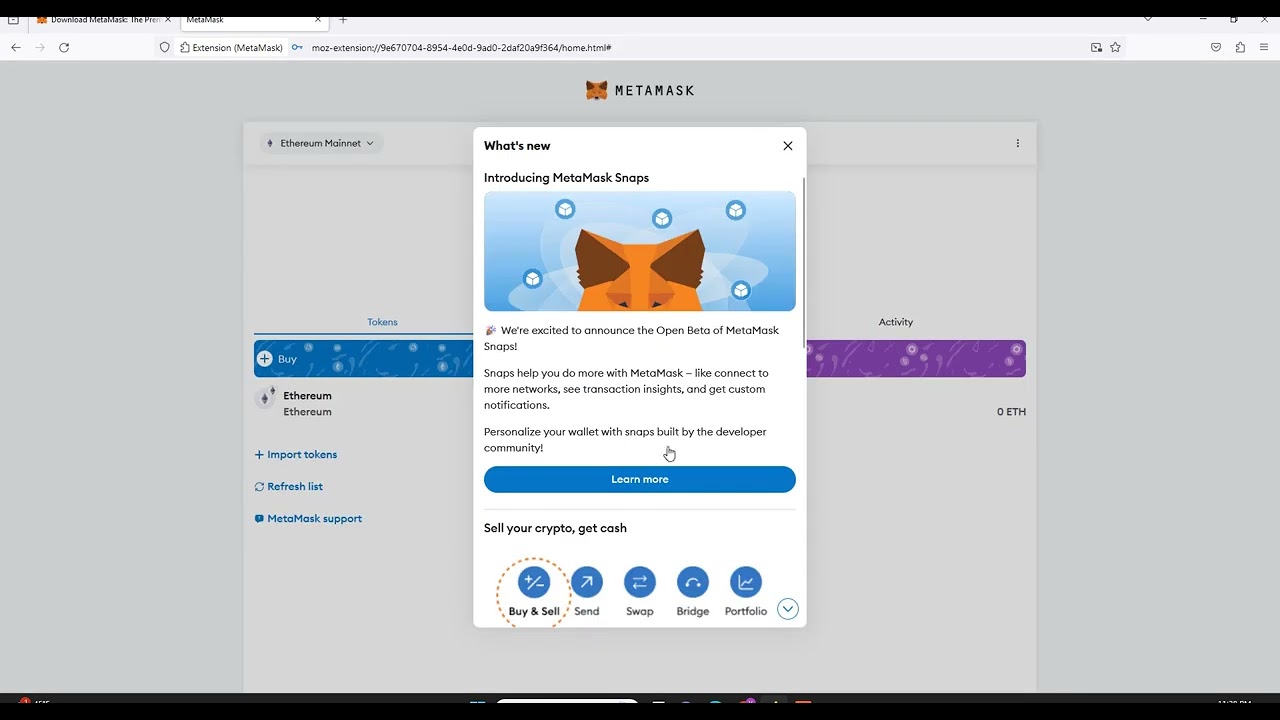This screenshot has height=720, width=1280.
Task: Click the browser Forward arrow
Action: [40, 47]
